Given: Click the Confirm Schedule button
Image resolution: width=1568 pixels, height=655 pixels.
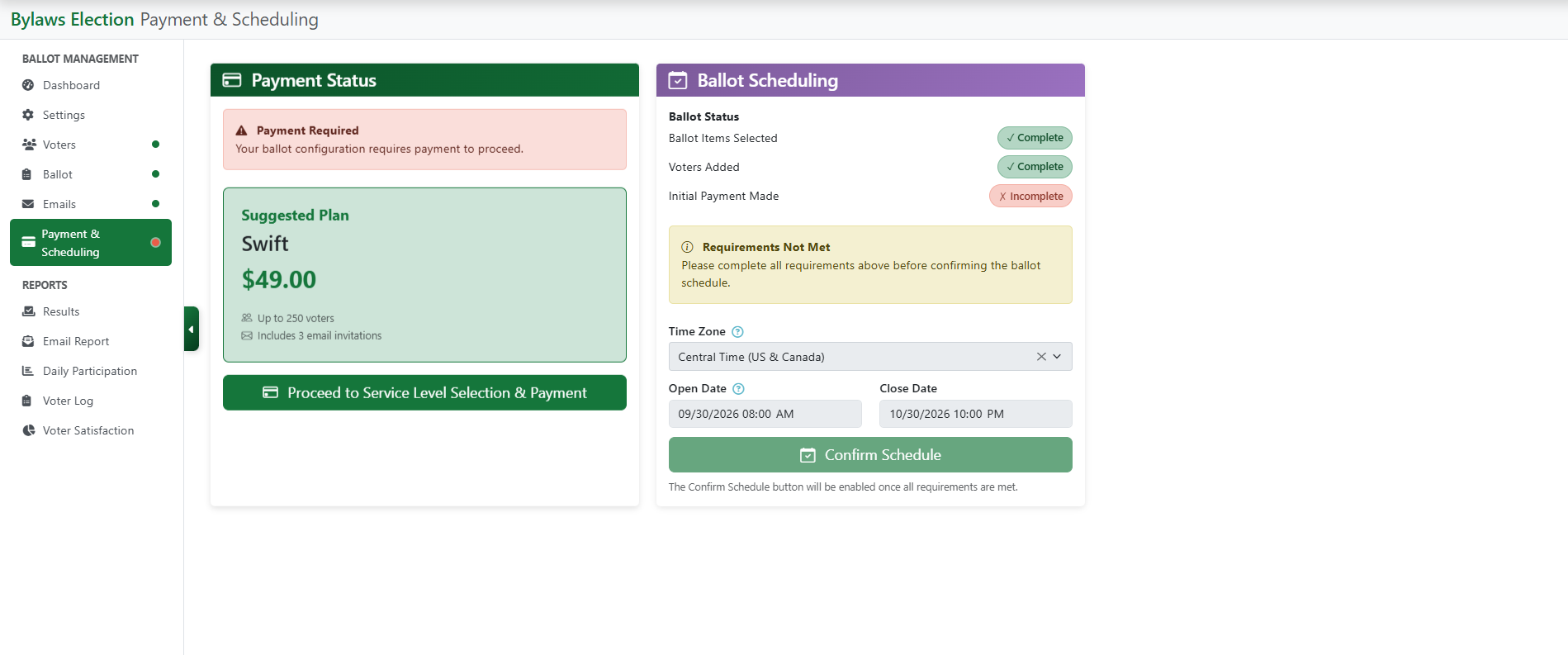Looking at the screenshot, I should click(x=870, y=455).
